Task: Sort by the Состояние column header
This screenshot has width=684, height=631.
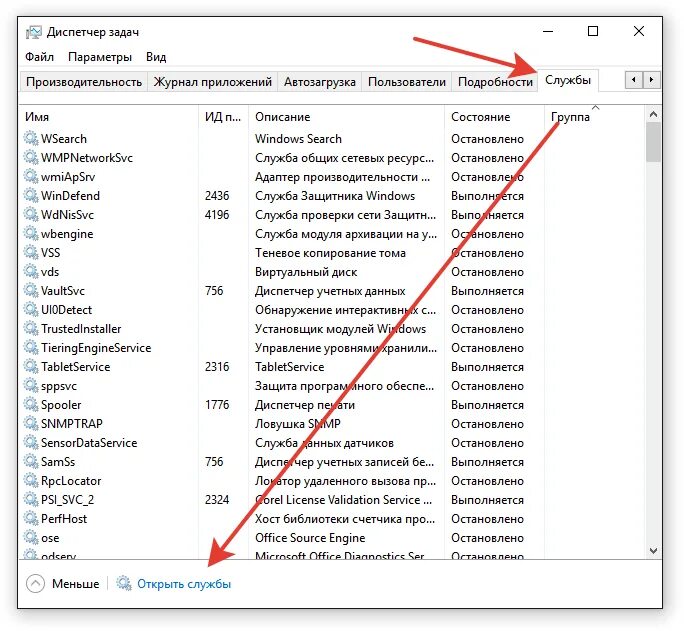Action: click(x=494, y=116)
